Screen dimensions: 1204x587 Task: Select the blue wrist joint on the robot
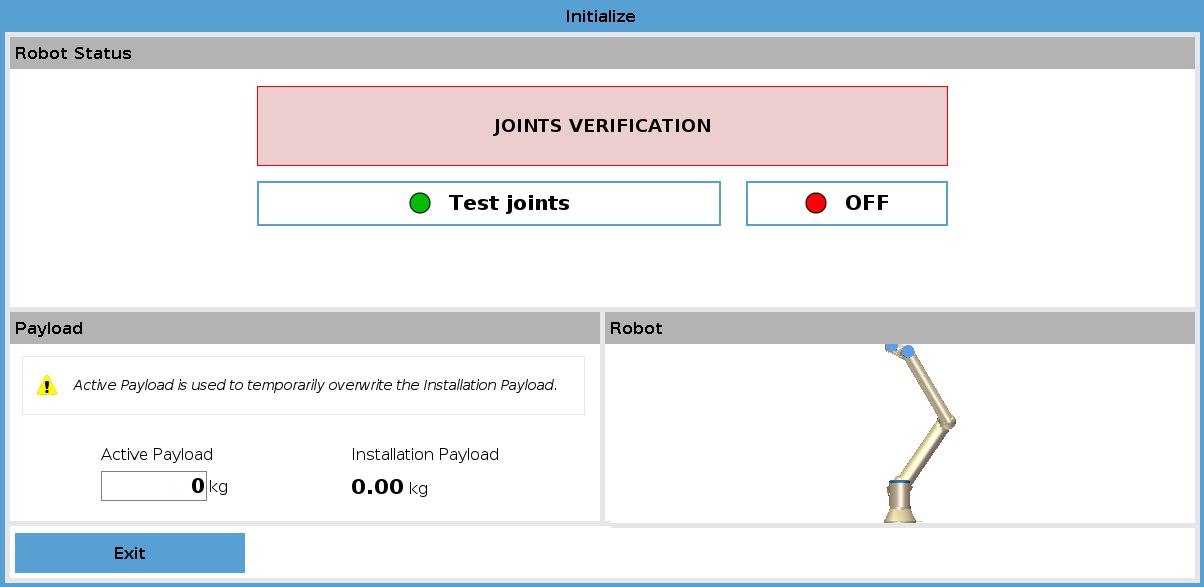906,351
